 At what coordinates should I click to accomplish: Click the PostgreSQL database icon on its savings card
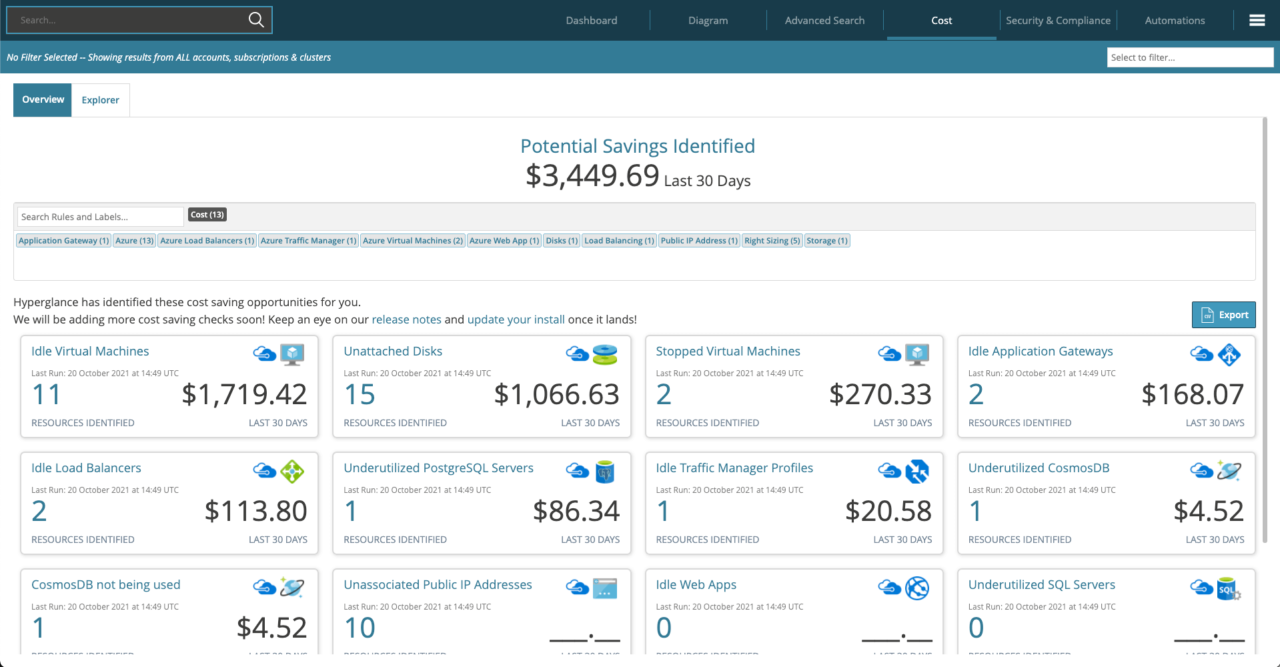click(x=606, y=471)
